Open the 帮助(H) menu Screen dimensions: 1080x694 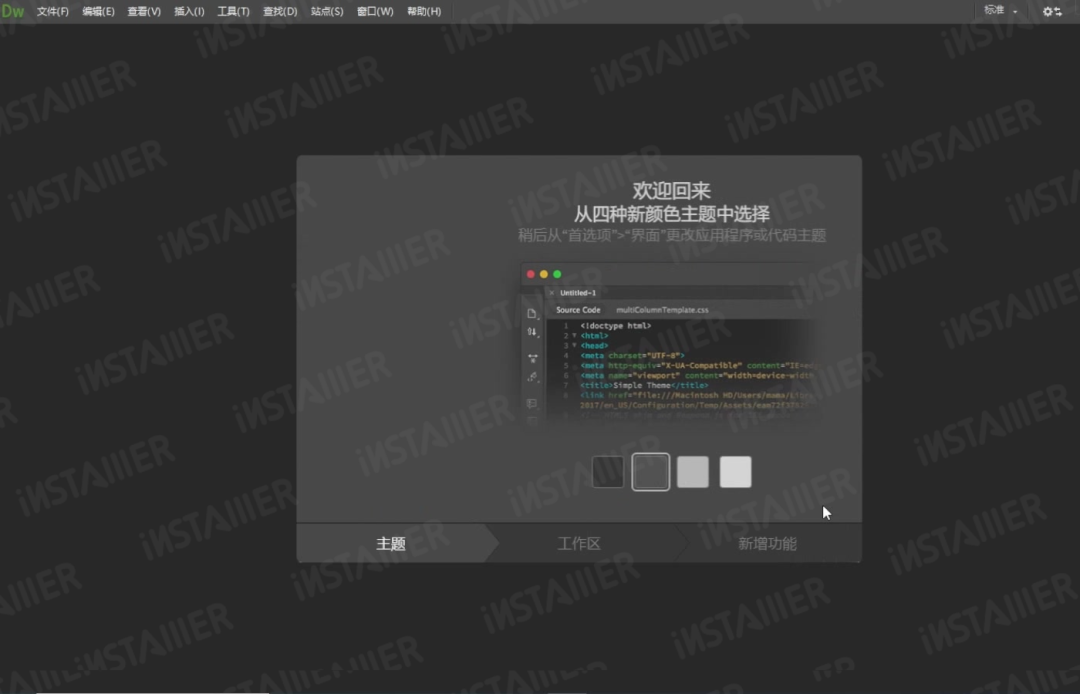point(424,11)
